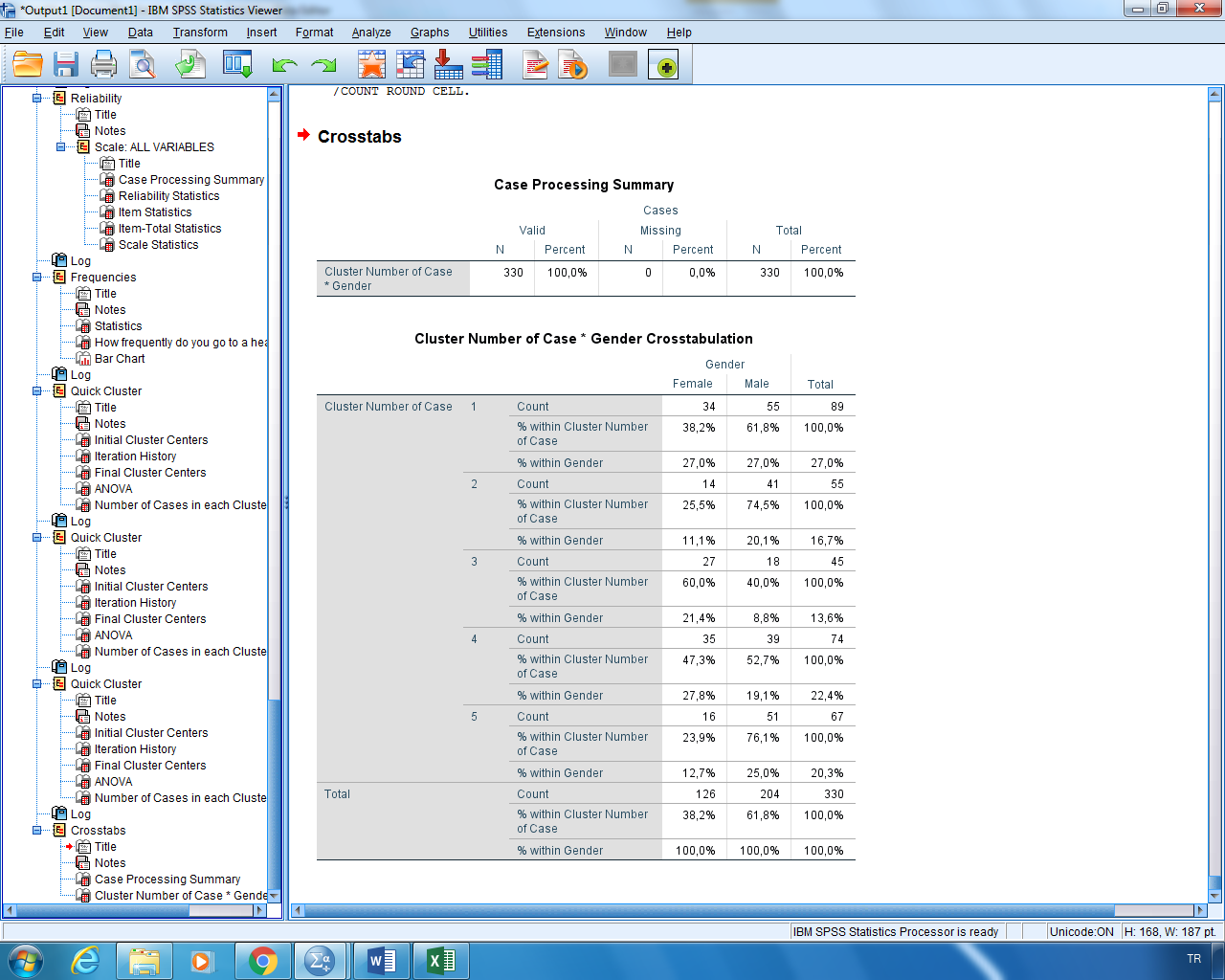The height and width of the screenshot is (980, 1225).
Task: Undo the last action
Action: tap(284, 64)
